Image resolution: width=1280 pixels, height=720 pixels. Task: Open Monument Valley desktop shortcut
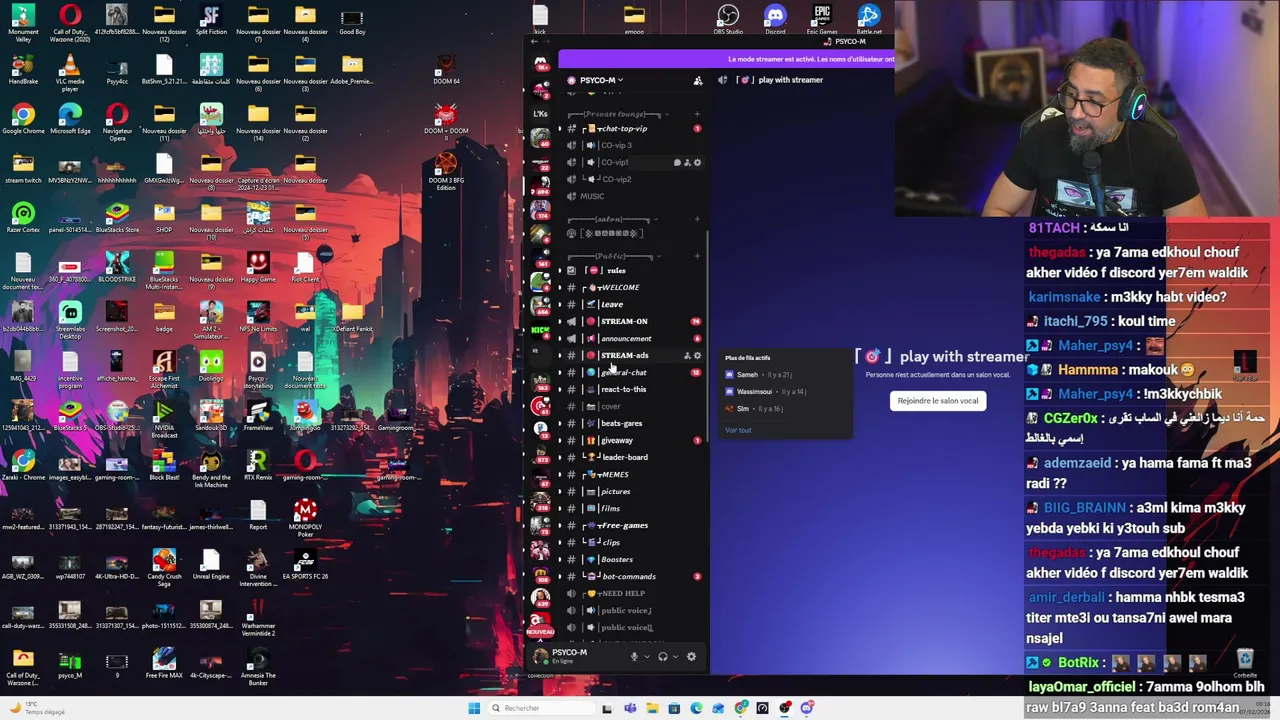pyautogui.click(x=23, y=22)
